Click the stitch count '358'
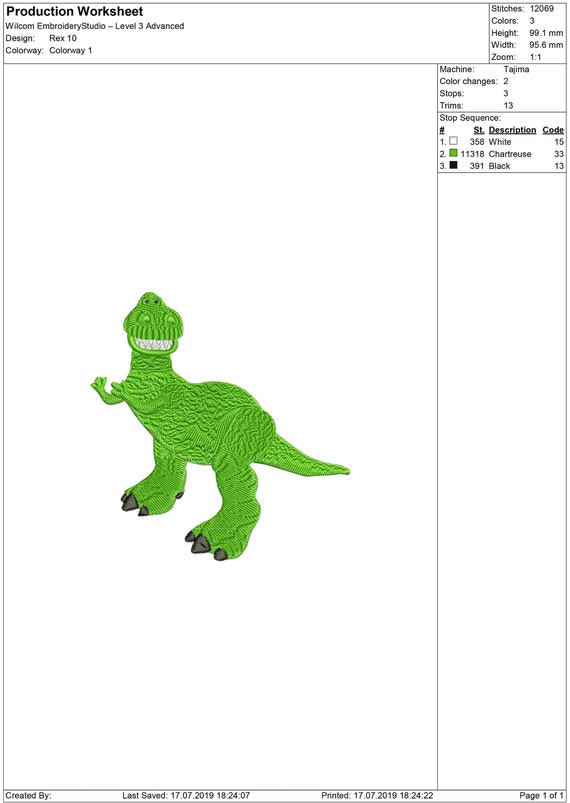Image resolution: width=570 pixels, height=803 pixels. (x=477, y=142)
